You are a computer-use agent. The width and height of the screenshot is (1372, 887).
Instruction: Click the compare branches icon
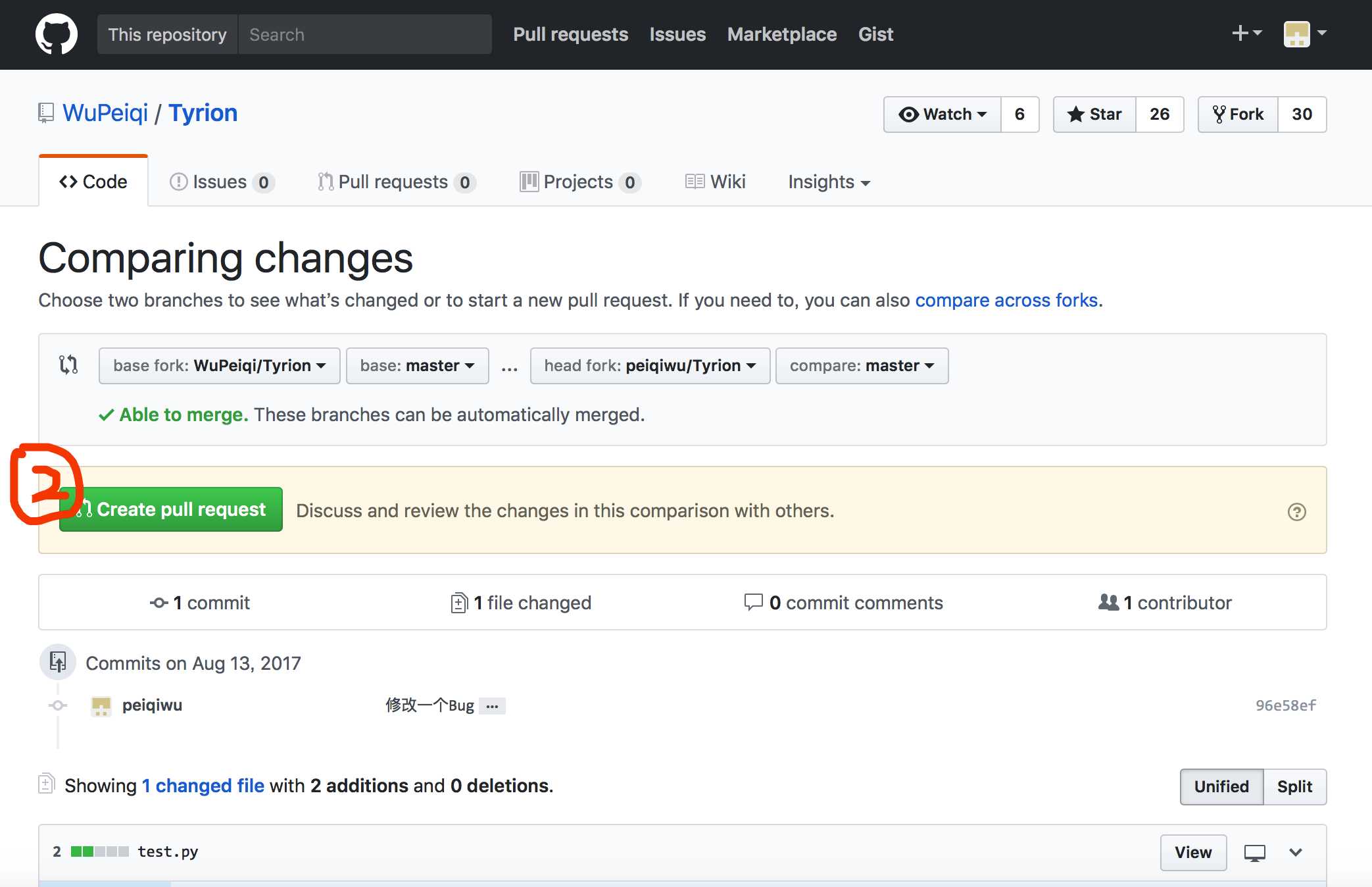click(x=68, y=365)
